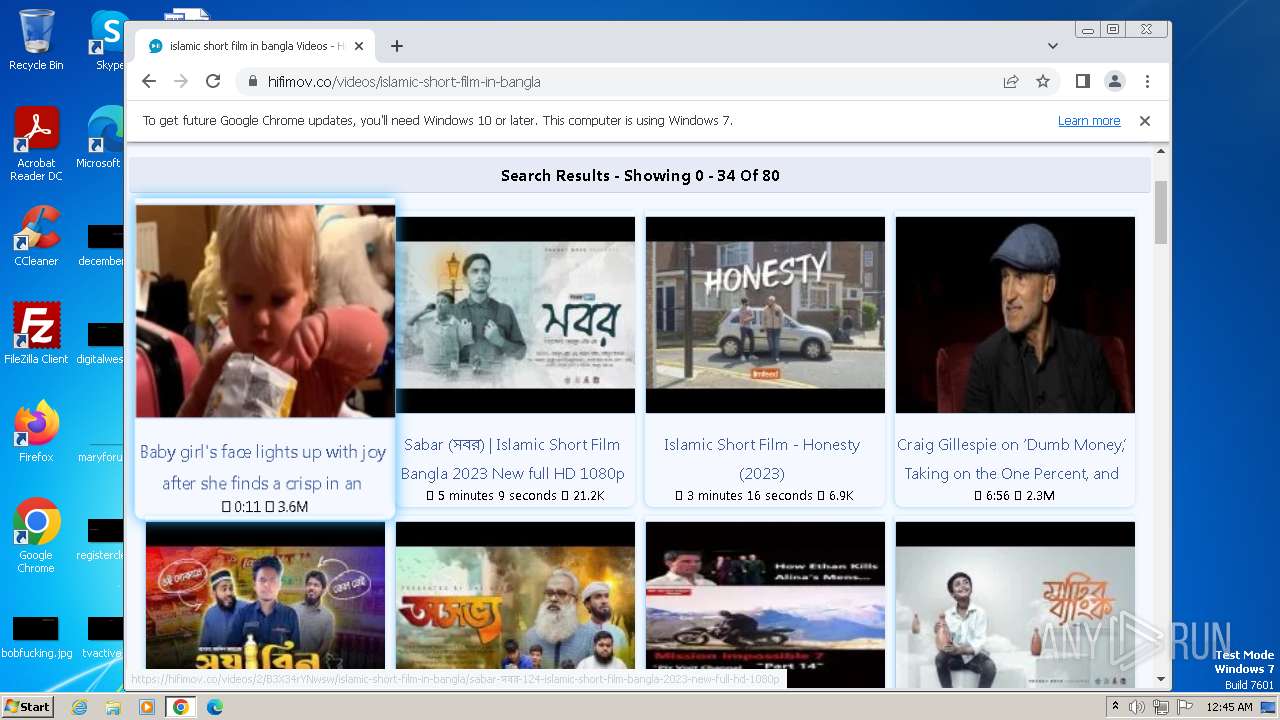Show hidden system tray icons
The height and width of the screenshot is (720, 1280).
point(1115,707)
